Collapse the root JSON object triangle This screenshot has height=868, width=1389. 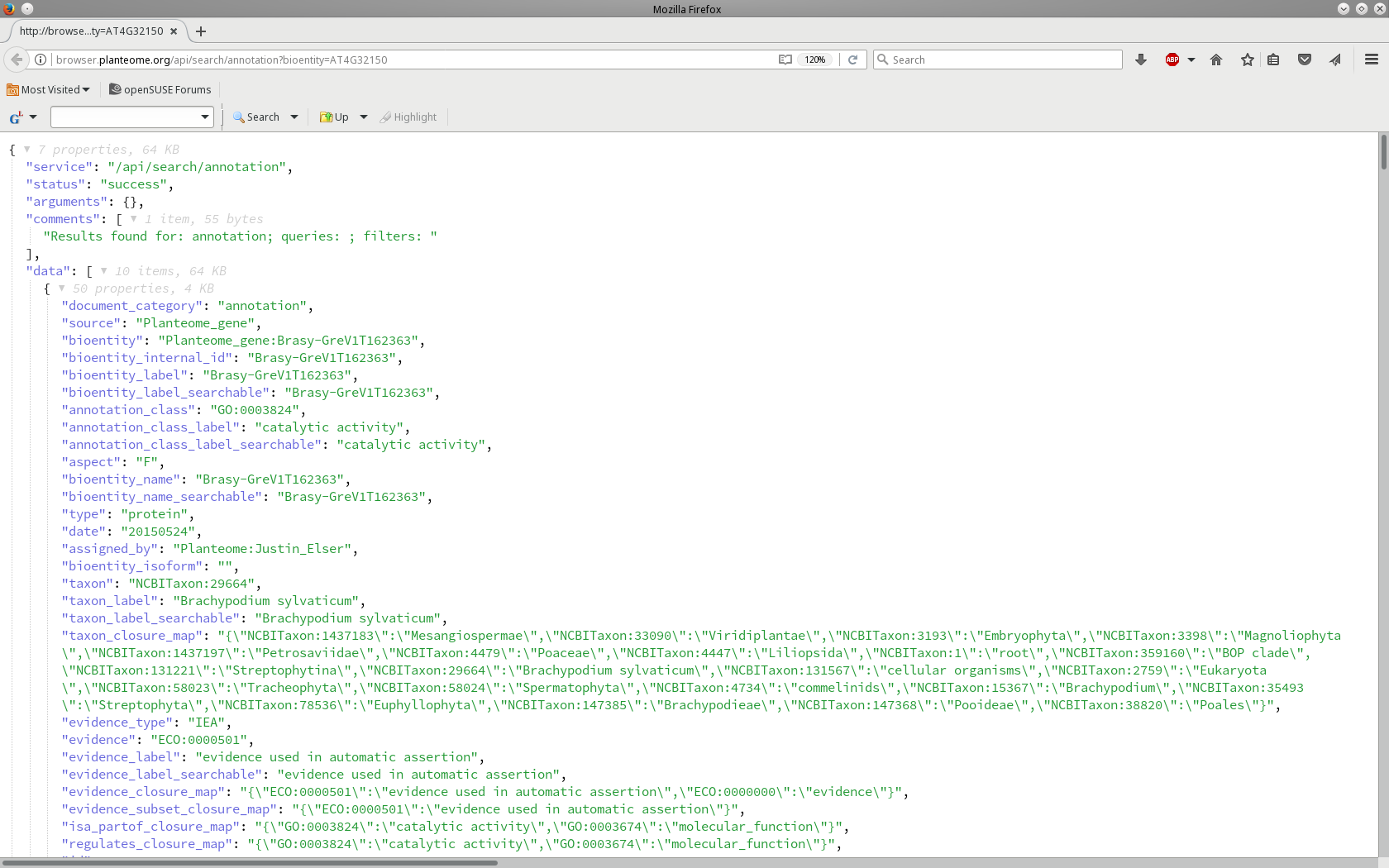pos(27,150)
